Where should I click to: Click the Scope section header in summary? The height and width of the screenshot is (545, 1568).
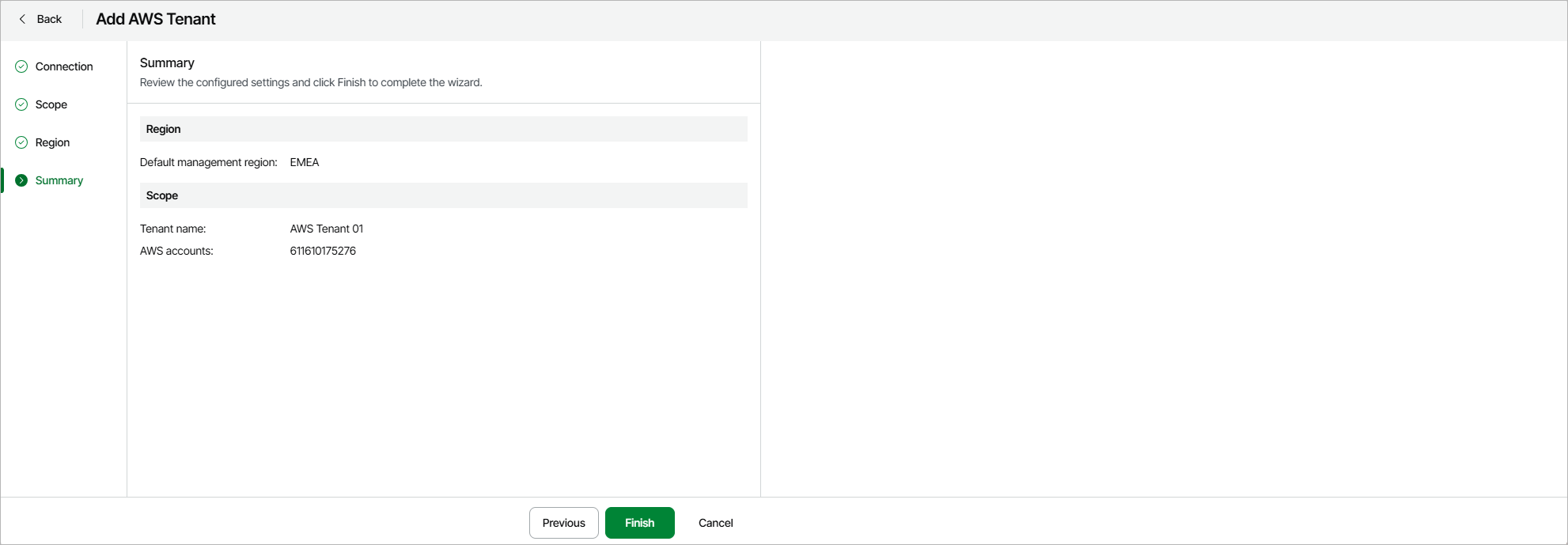(x=444, y=195)
